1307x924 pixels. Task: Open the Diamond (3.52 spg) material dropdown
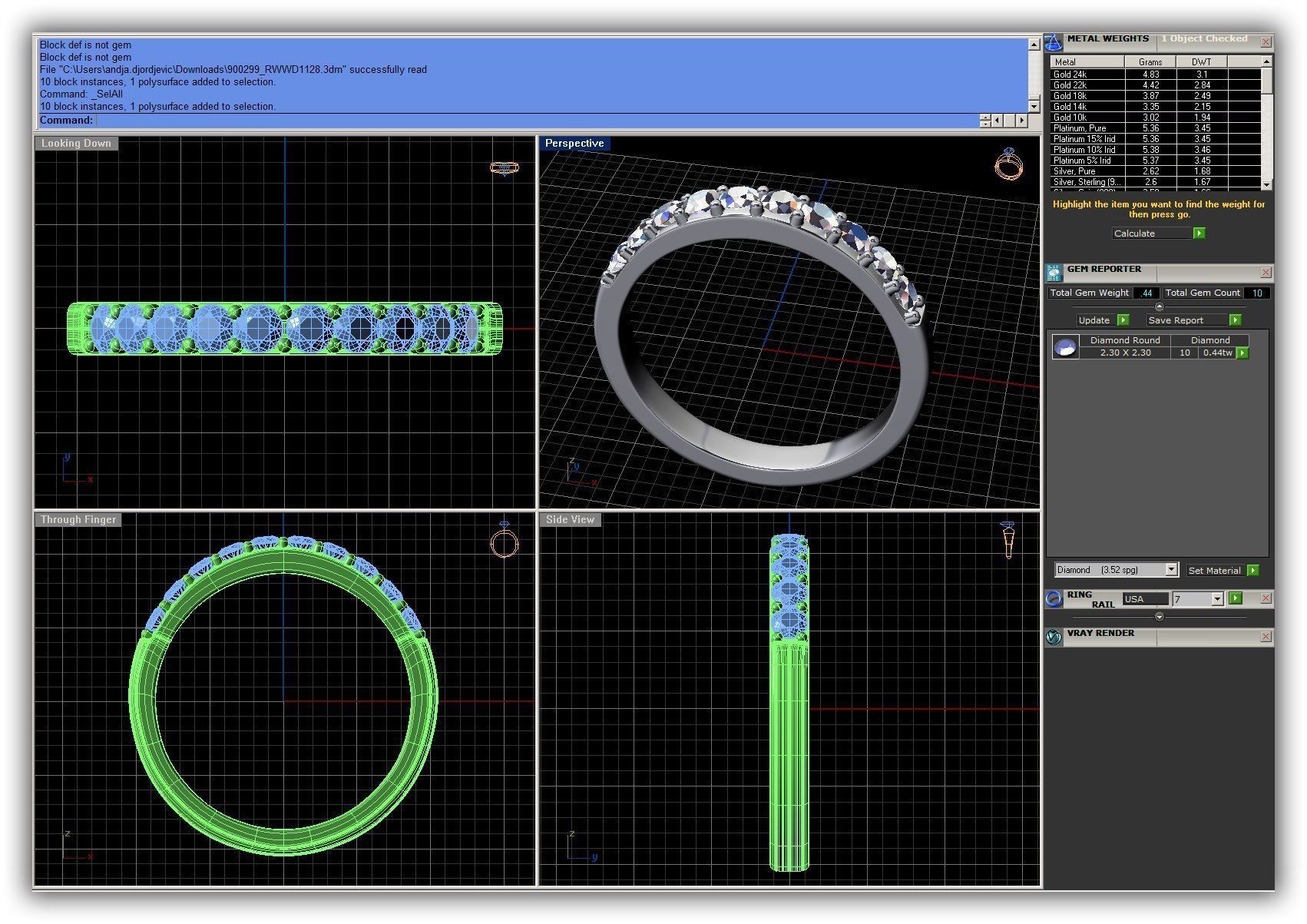point(1171,570)
